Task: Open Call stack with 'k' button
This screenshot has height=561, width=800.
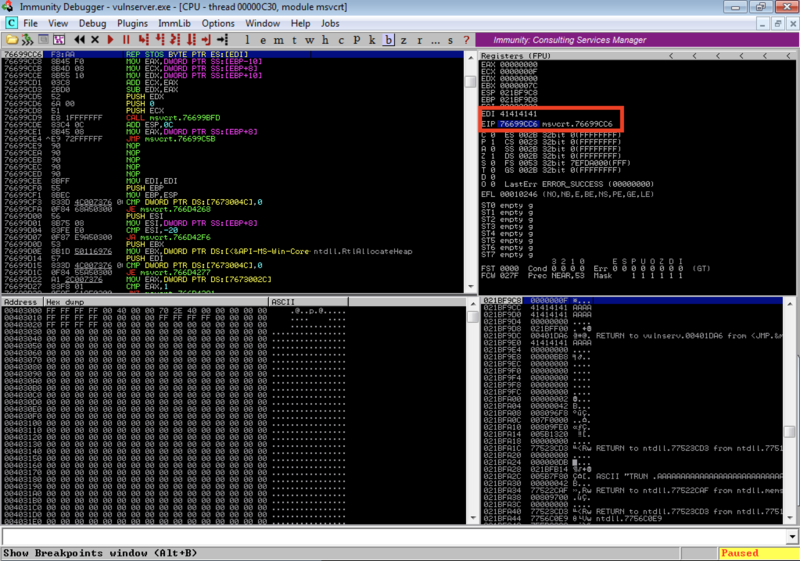Action: coord(372,40)
